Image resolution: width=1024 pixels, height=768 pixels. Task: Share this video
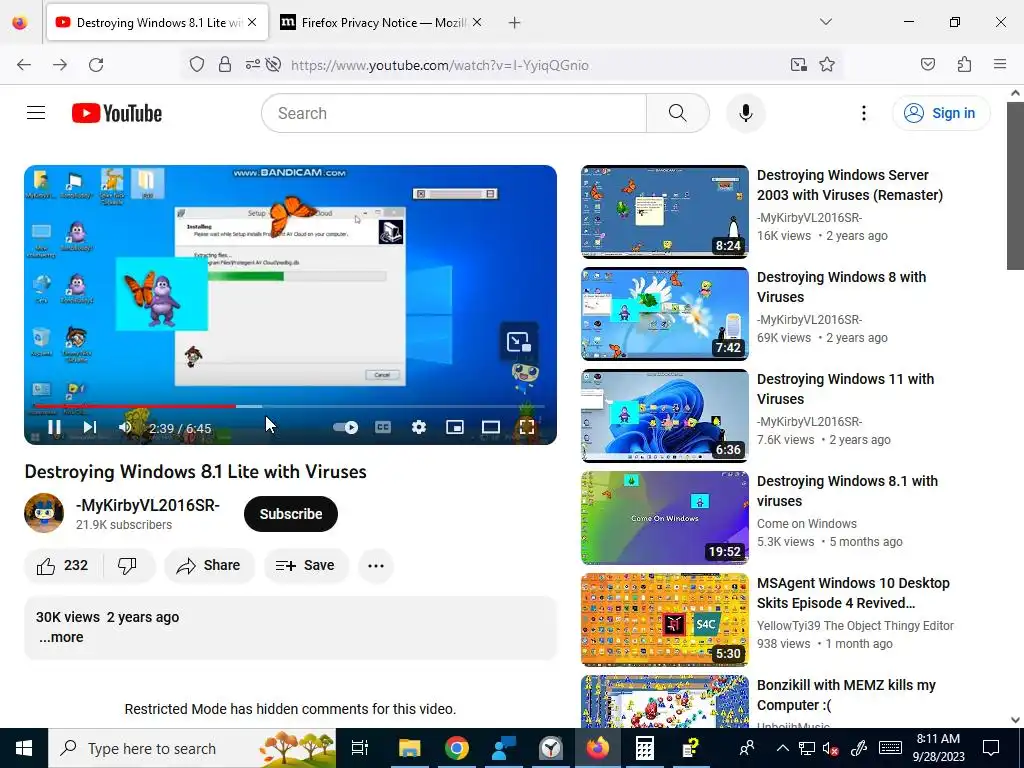click(209, 566)
